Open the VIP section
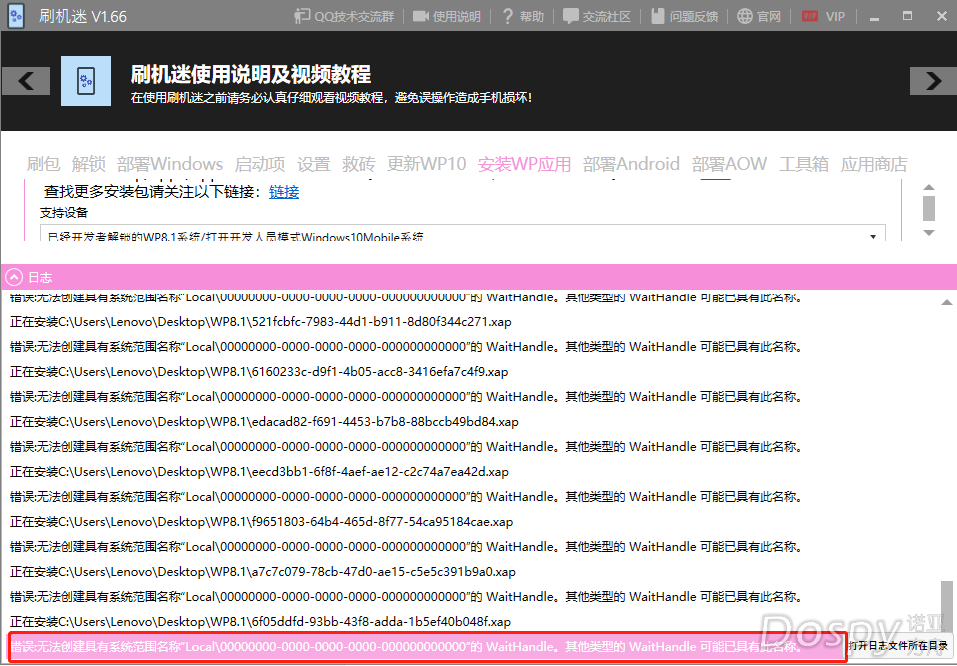 (823, 16)
